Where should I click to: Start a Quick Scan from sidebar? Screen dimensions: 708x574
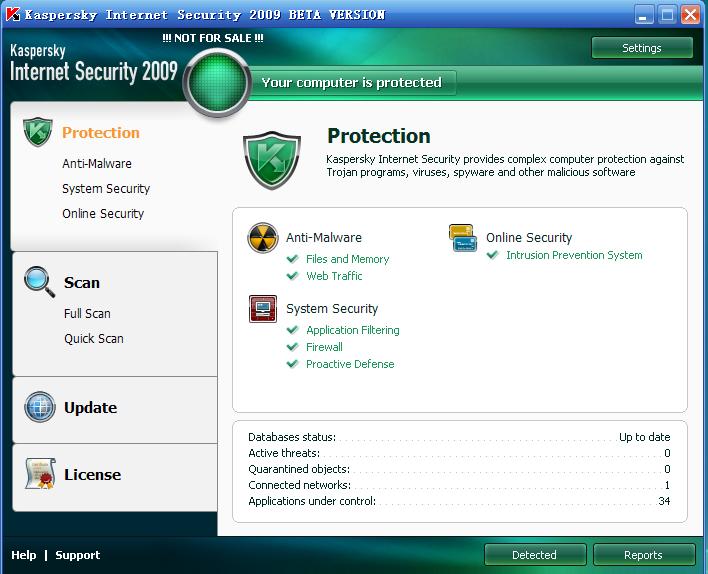94,339
